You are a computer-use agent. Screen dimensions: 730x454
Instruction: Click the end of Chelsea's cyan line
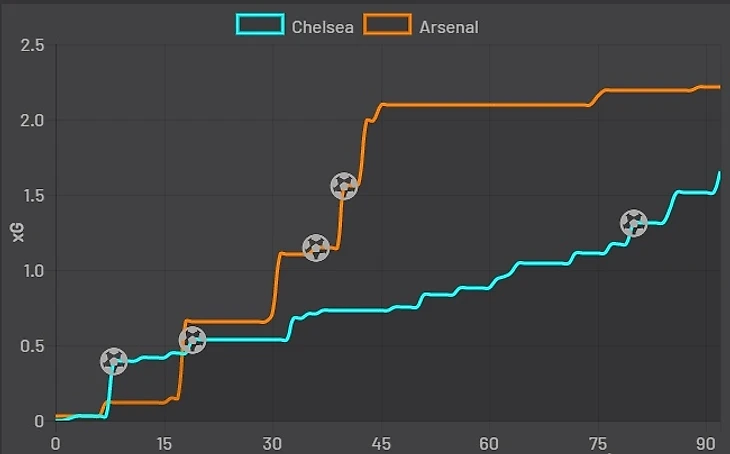[x=719, y=173]
